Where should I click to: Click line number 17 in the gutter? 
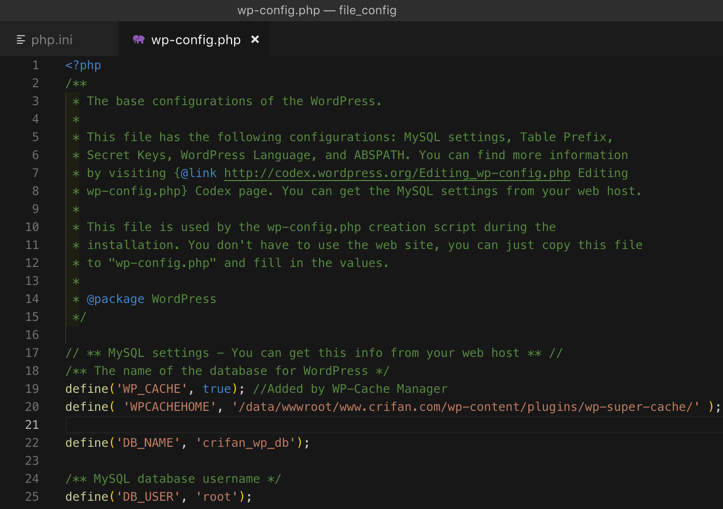pyautogui.click(x=32, y=353)
